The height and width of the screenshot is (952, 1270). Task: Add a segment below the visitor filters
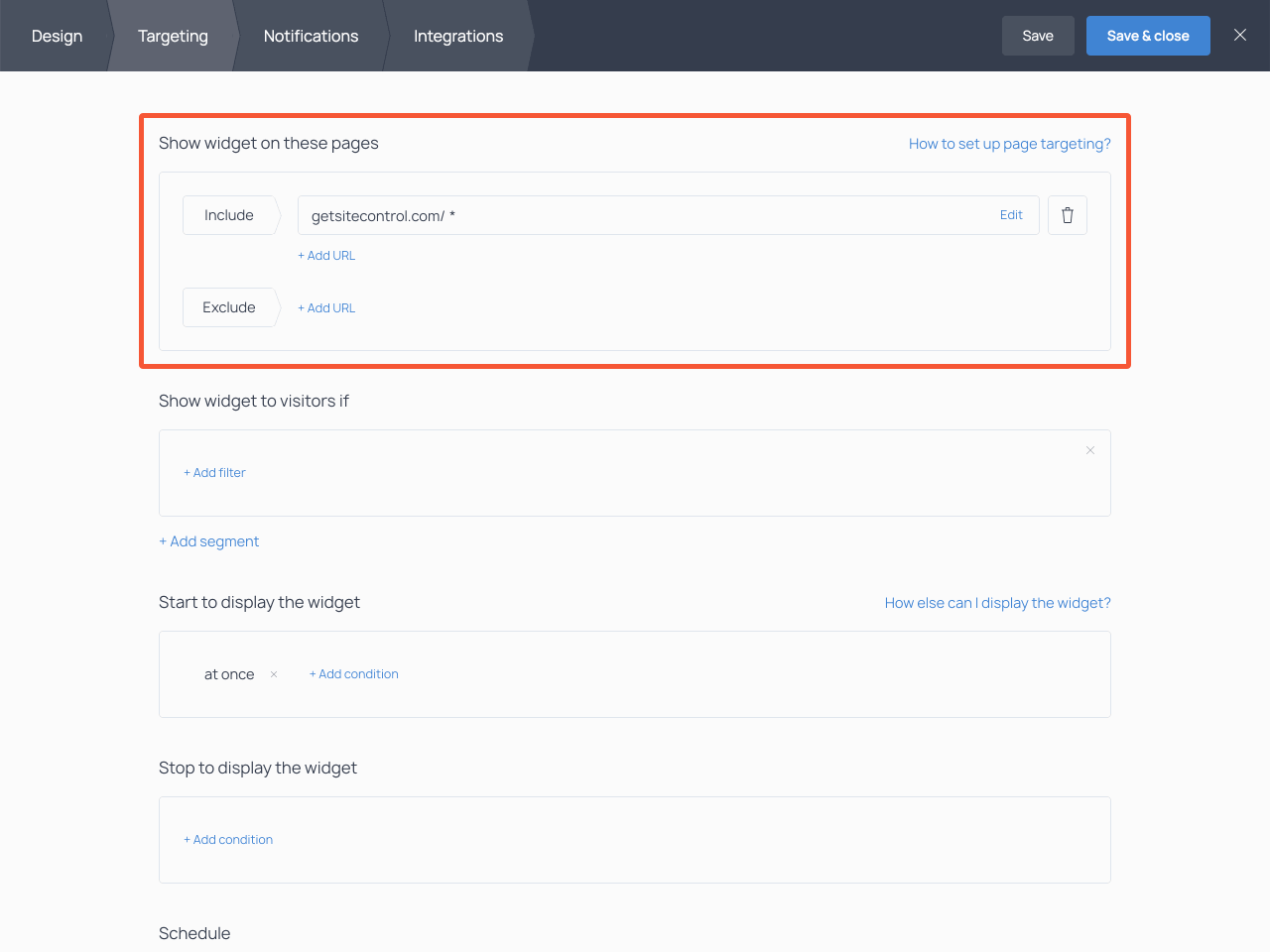pos(208,540)
